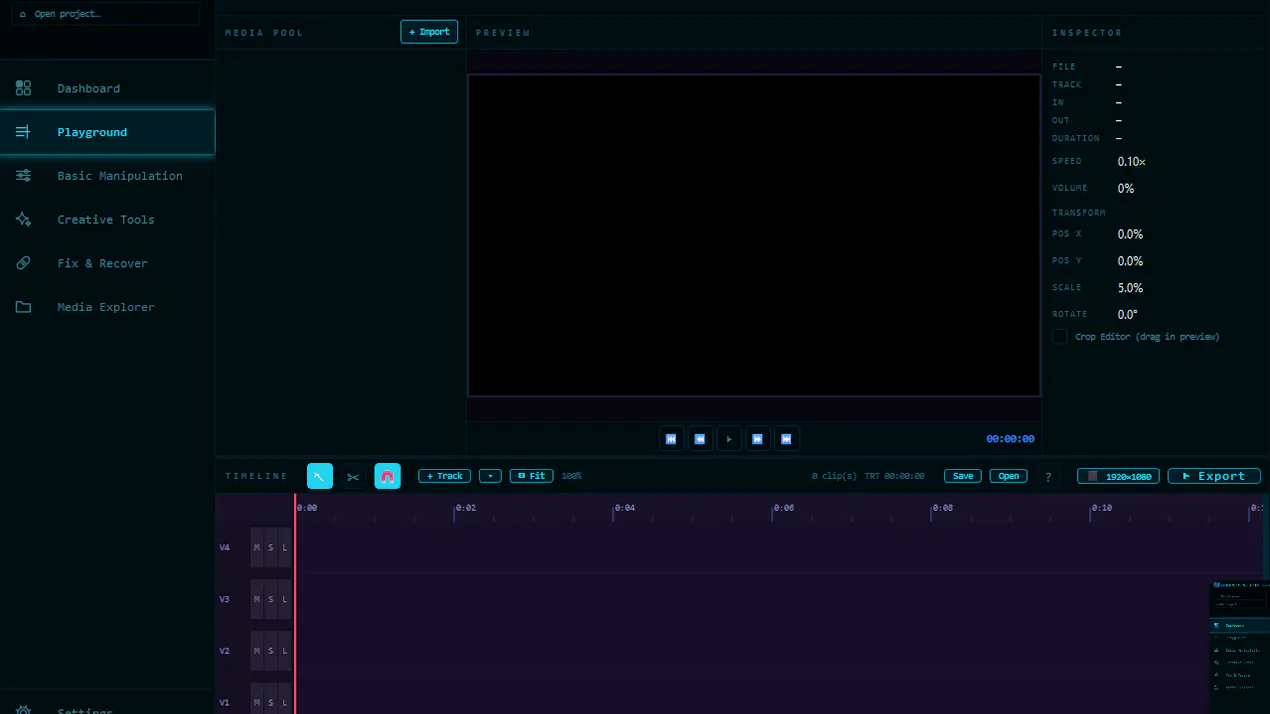Mute track V2
This screenshot has width=1270, height=714.
tap(257, 651)
